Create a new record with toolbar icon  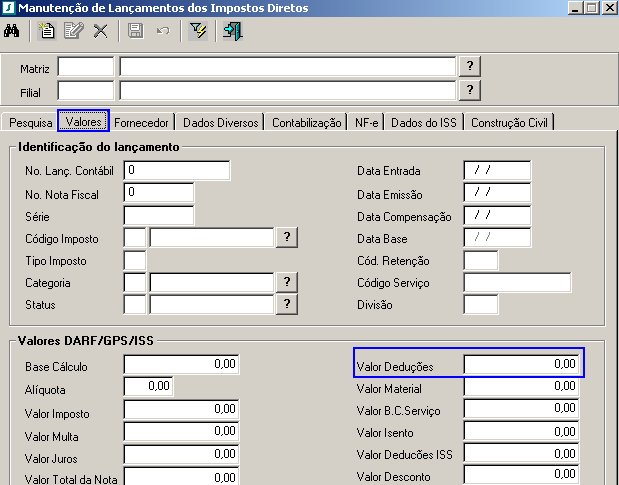coord(46,31)
